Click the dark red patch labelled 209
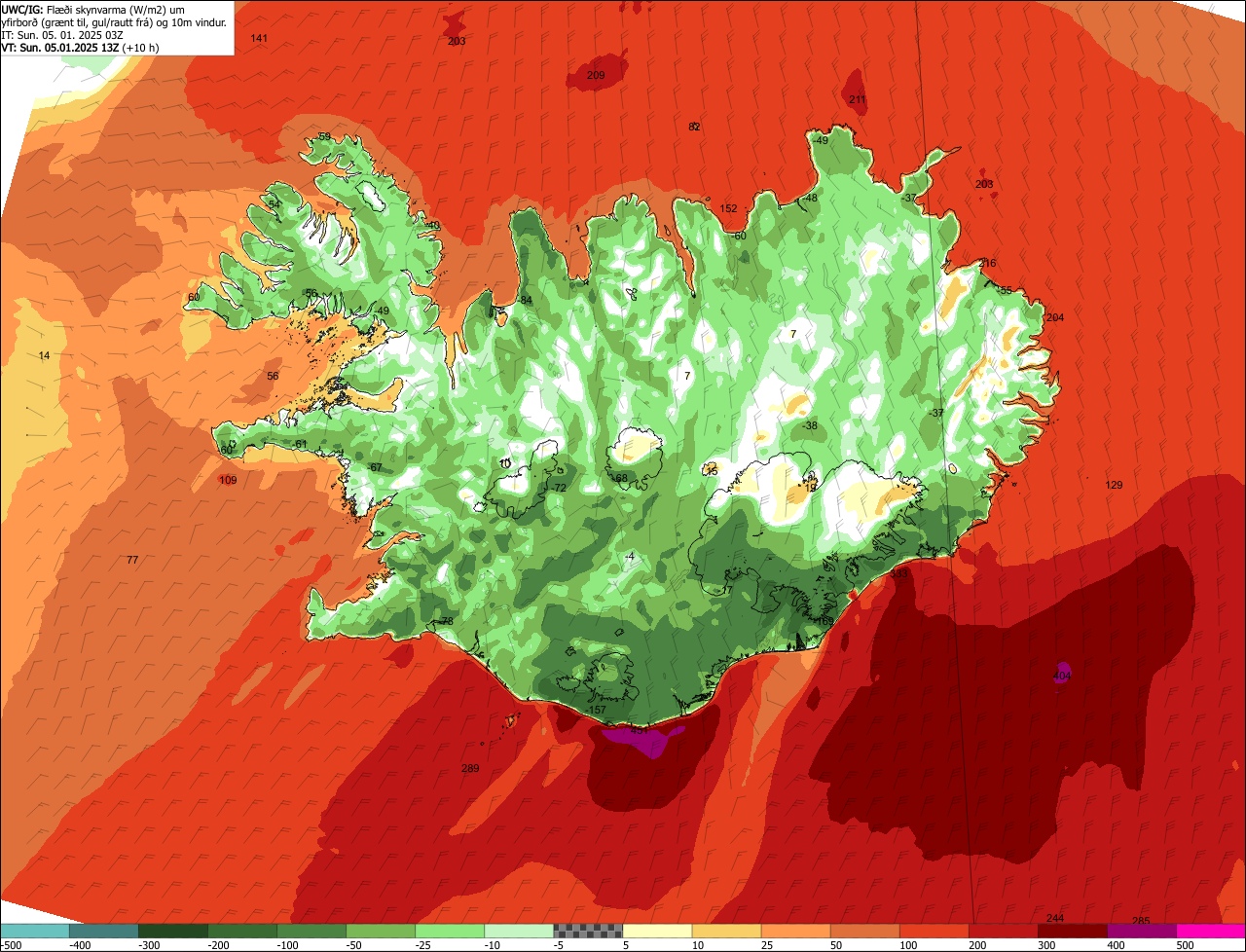Screen dimensions: 1246x952 pyautogui.click(x=596, y=75)
